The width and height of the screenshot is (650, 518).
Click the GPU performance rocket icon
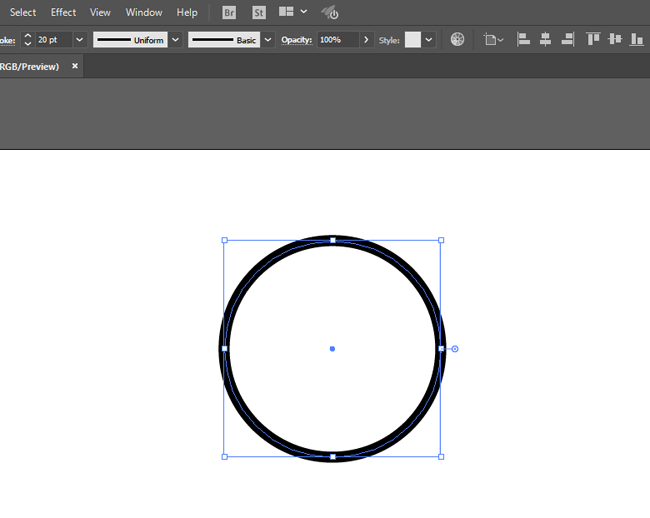tap(330, 12)
